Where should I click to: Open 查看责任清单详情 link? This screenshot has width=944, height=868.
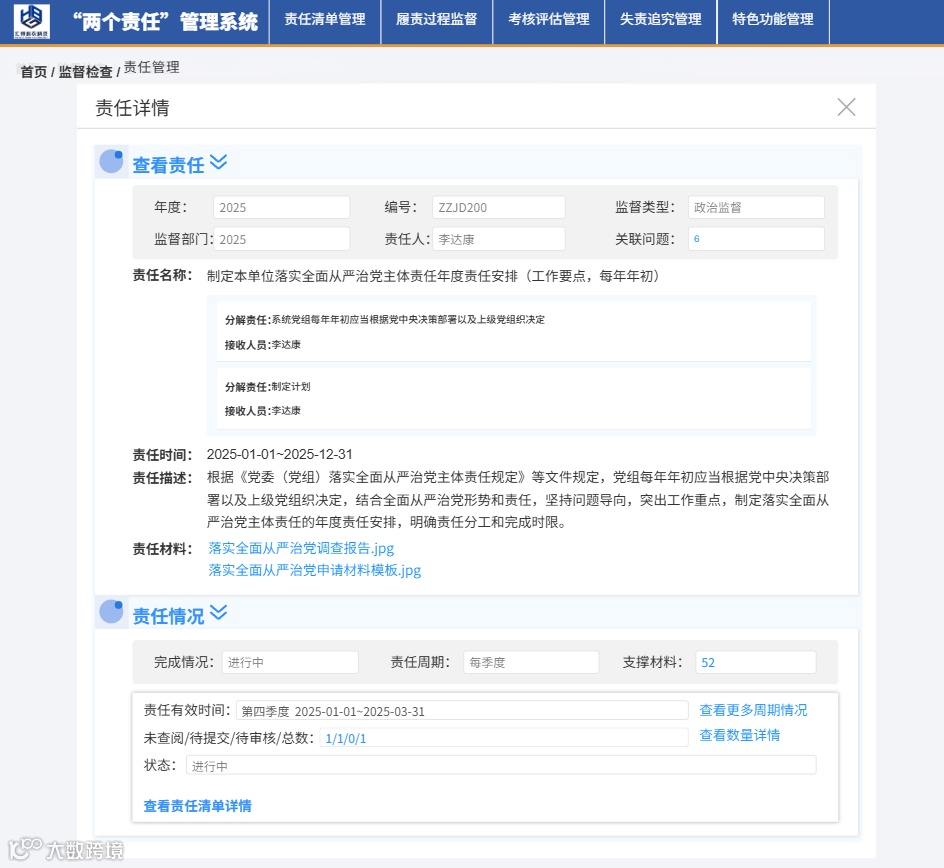tap(197, 806)
